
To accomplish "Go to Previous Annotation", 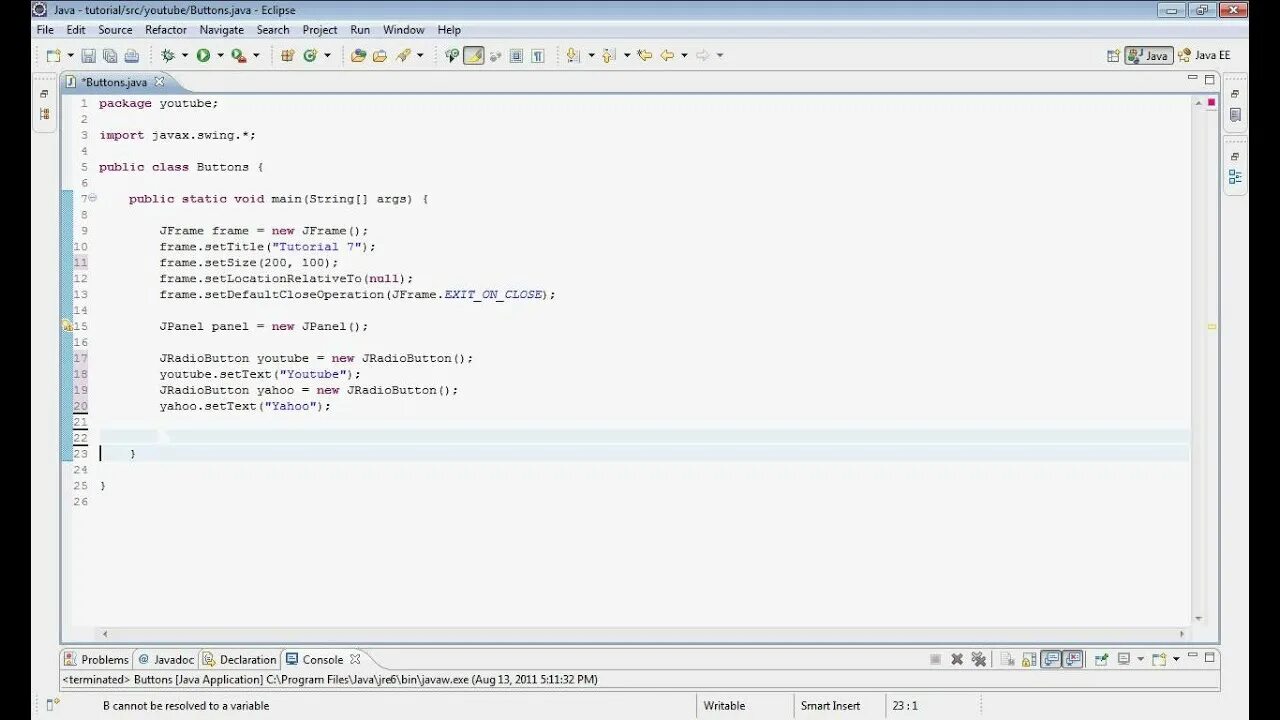I will [609, 56].
